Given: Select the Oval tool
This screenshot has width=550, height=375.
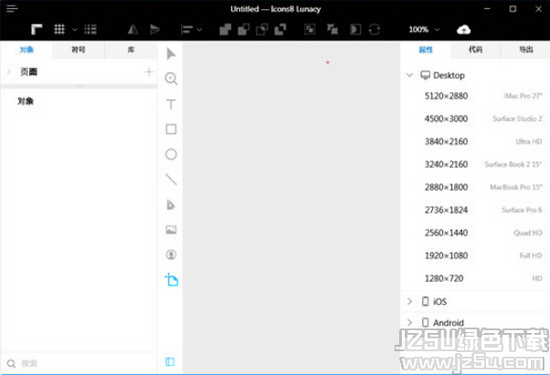Looking at the screenshot, I should (x=171, y=154).
